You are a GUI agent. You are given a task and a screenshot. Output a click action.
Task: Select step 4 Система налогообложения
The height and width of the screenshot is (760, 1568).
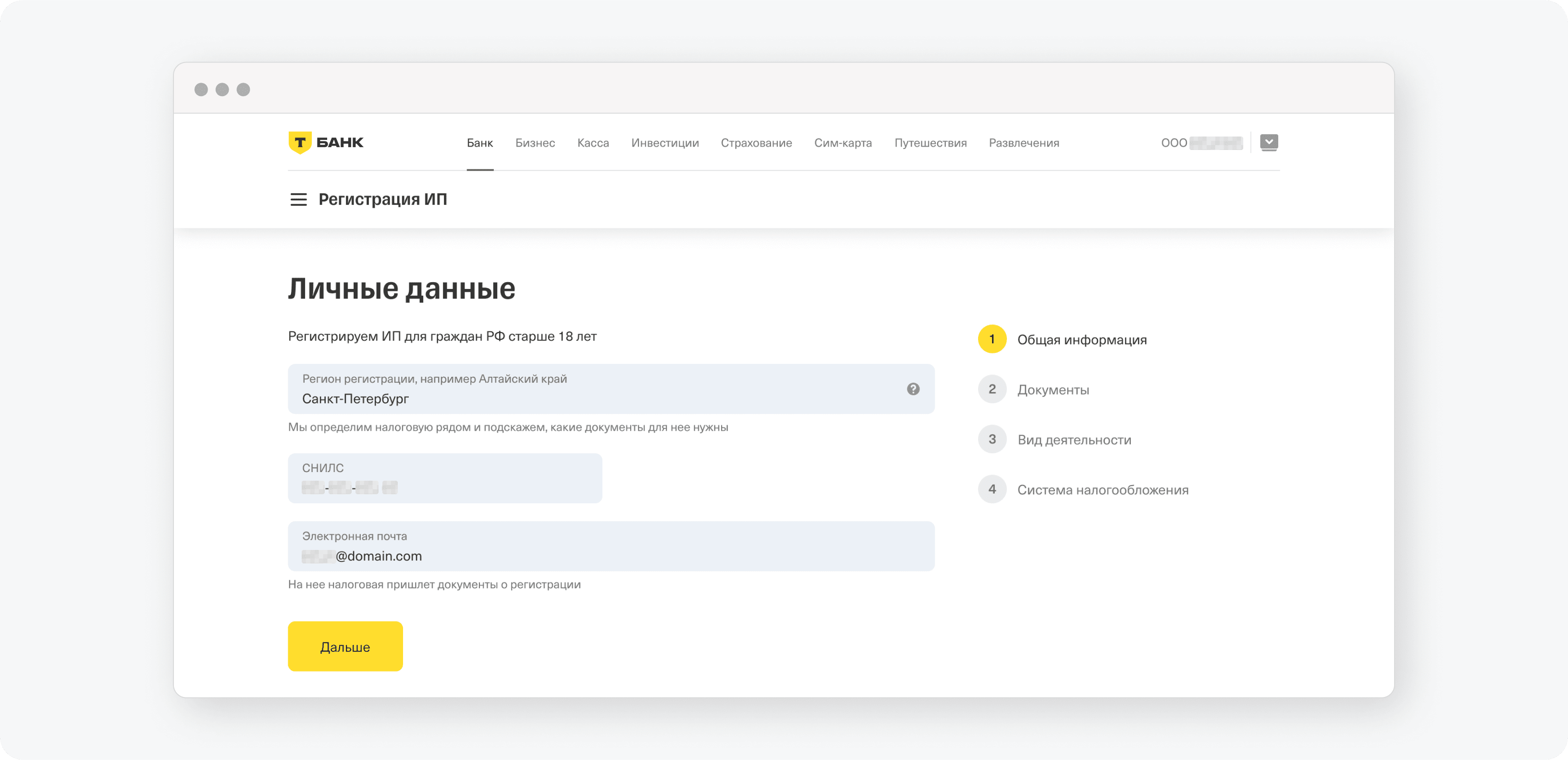1083,489
